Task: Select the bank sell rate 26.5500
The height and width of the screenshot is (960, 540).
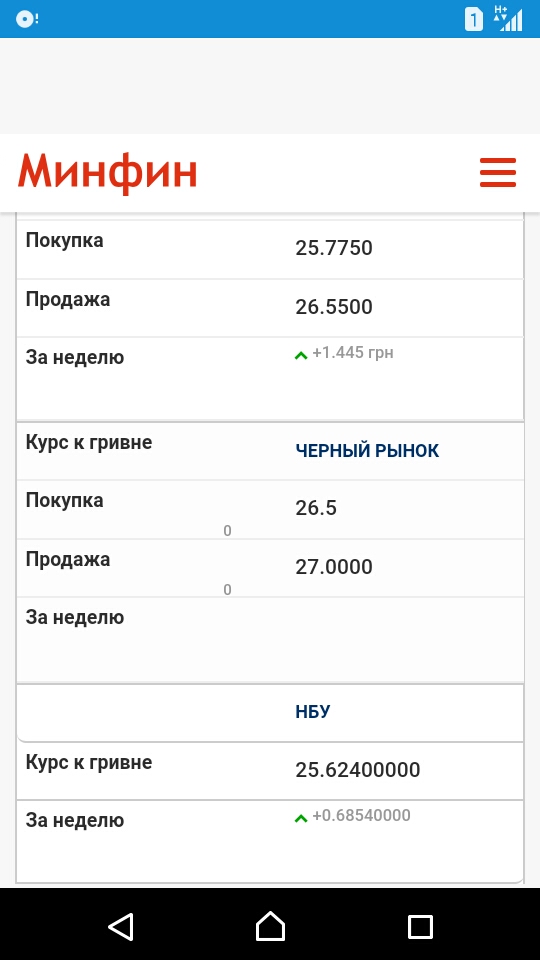Action: coord(334,307)
